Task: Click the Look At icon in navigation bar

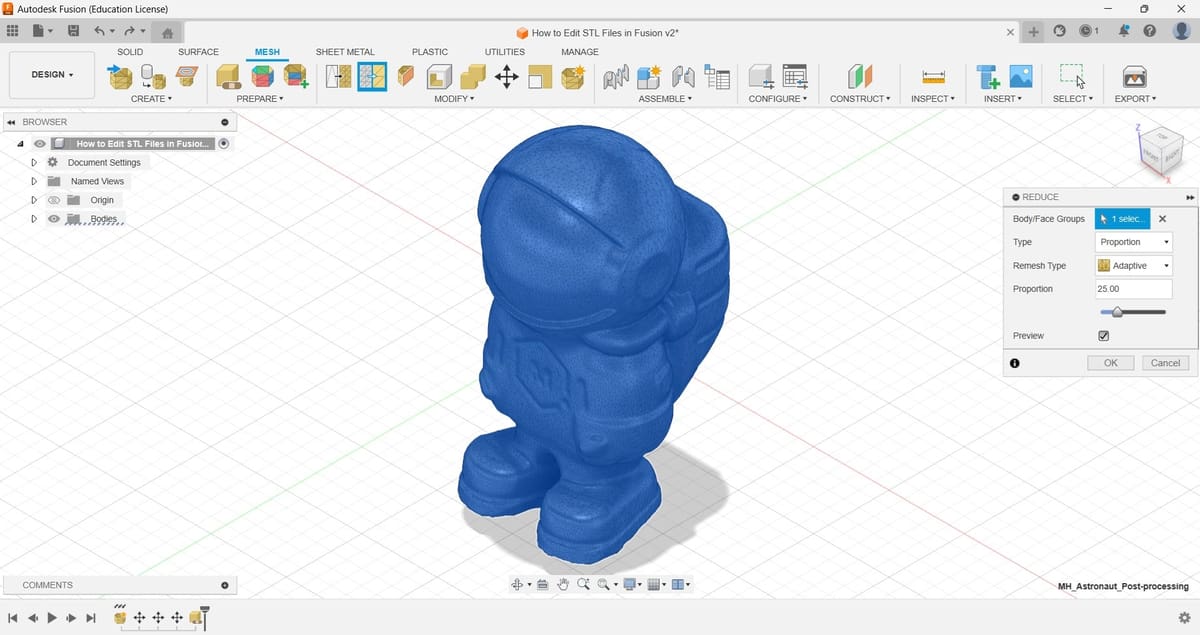Action: pyautogui.click(x=542, y=584)
